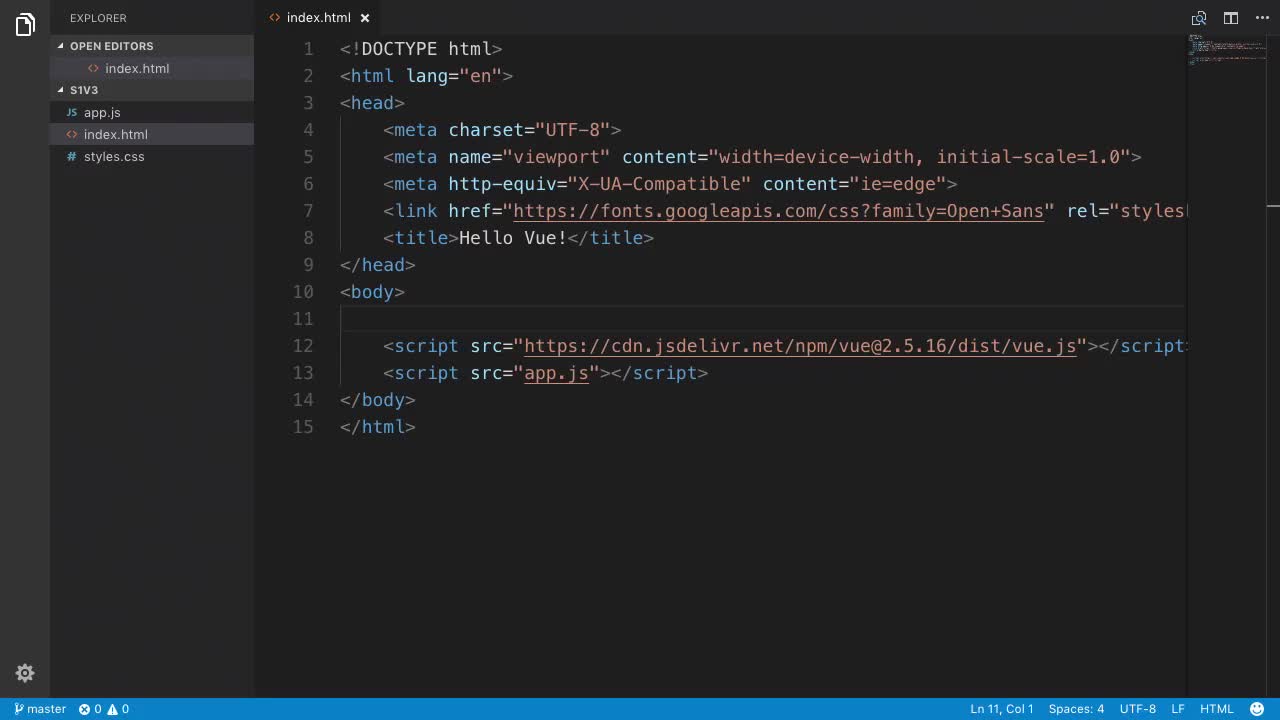Click the Ln 11, Col 1 position indicator
The width and height of the screenshot is (1280, 720).
(x=1001, y=709)
